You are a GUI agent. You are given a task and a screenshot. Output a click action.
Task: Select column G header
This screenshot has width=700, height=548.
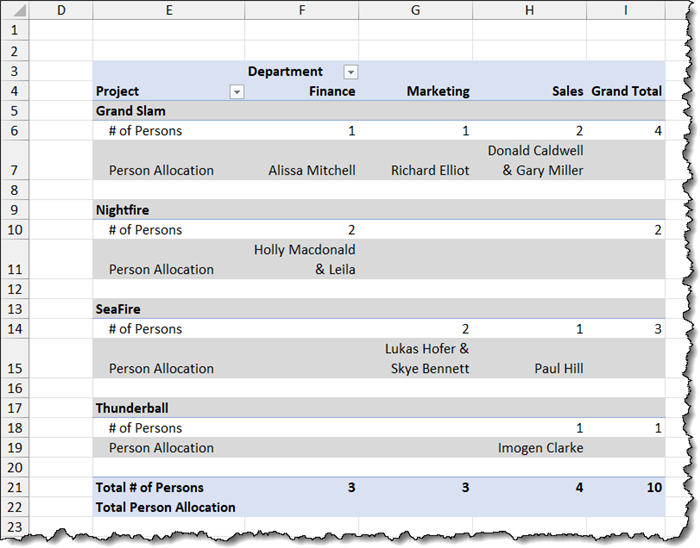tap(415, 10)
